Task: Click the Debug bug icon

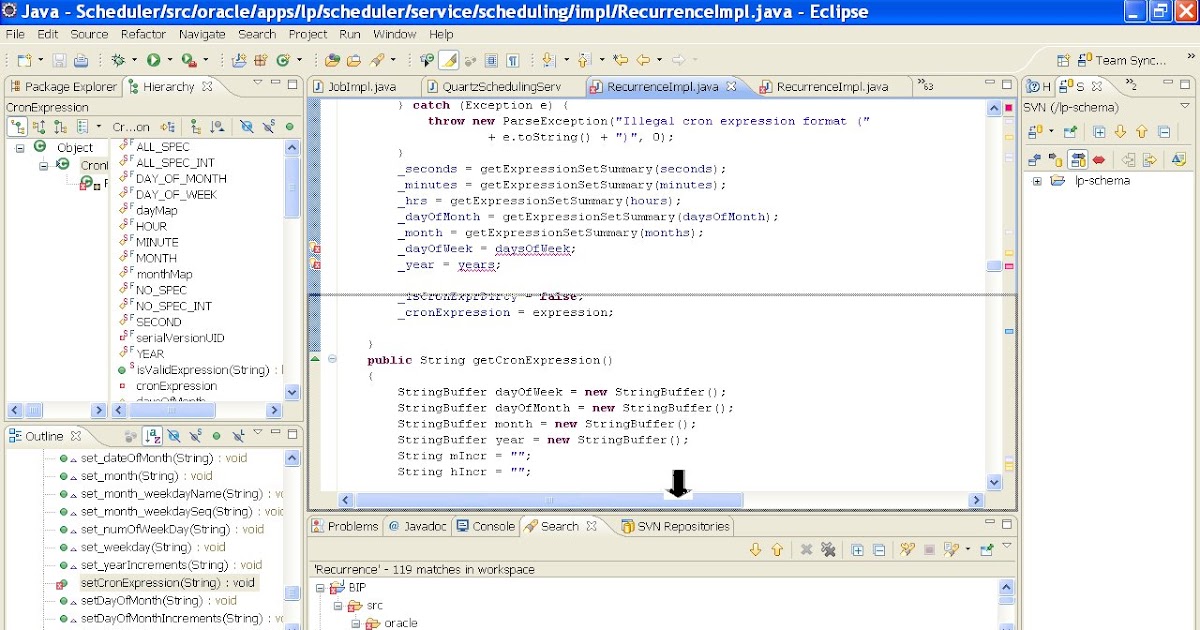Action: pyautogui.click(x=118, y=61)
